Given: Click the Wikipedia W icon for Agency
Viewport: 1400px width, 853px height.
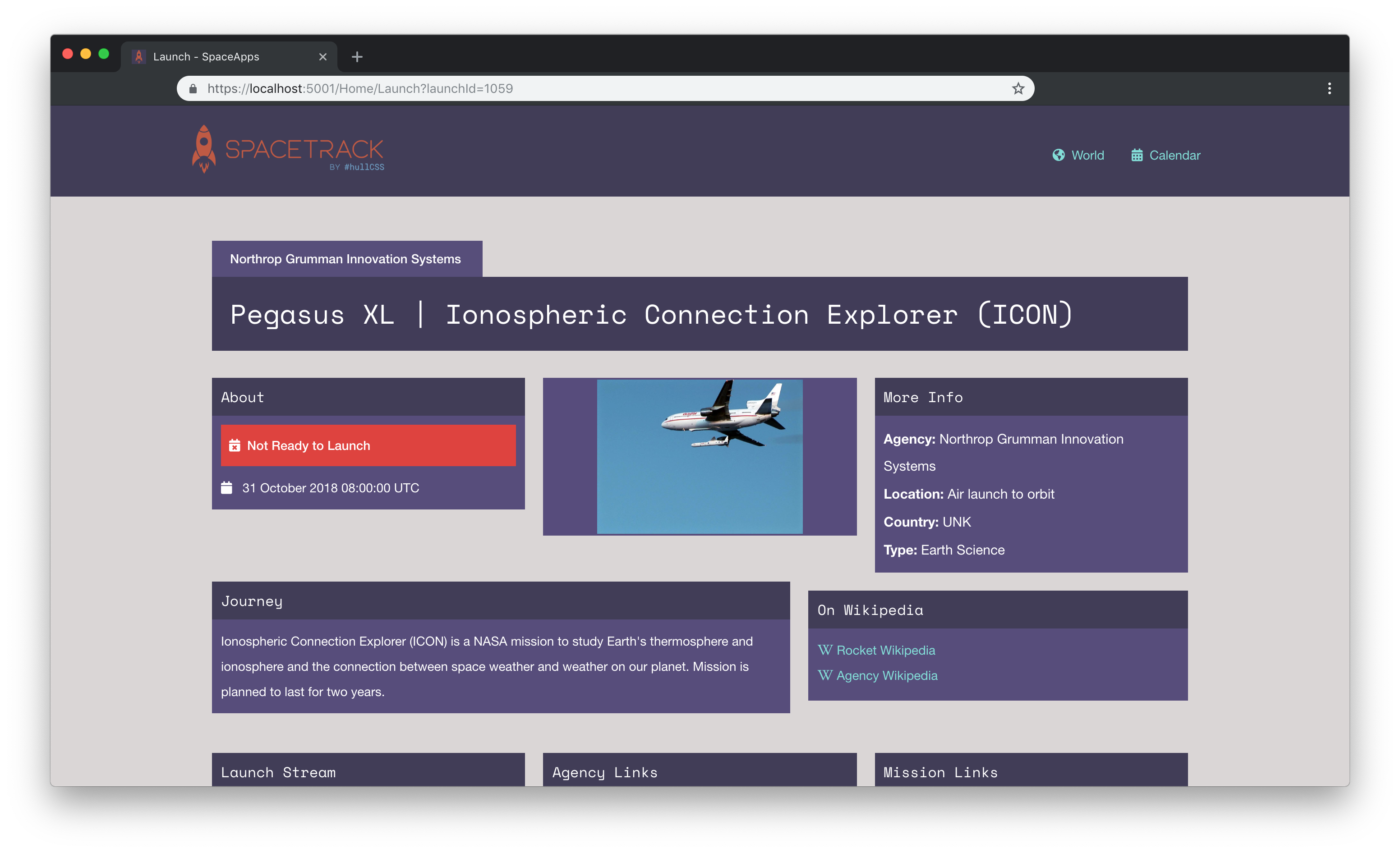Looking at the screenshot, I should click(x=824, y=675).
